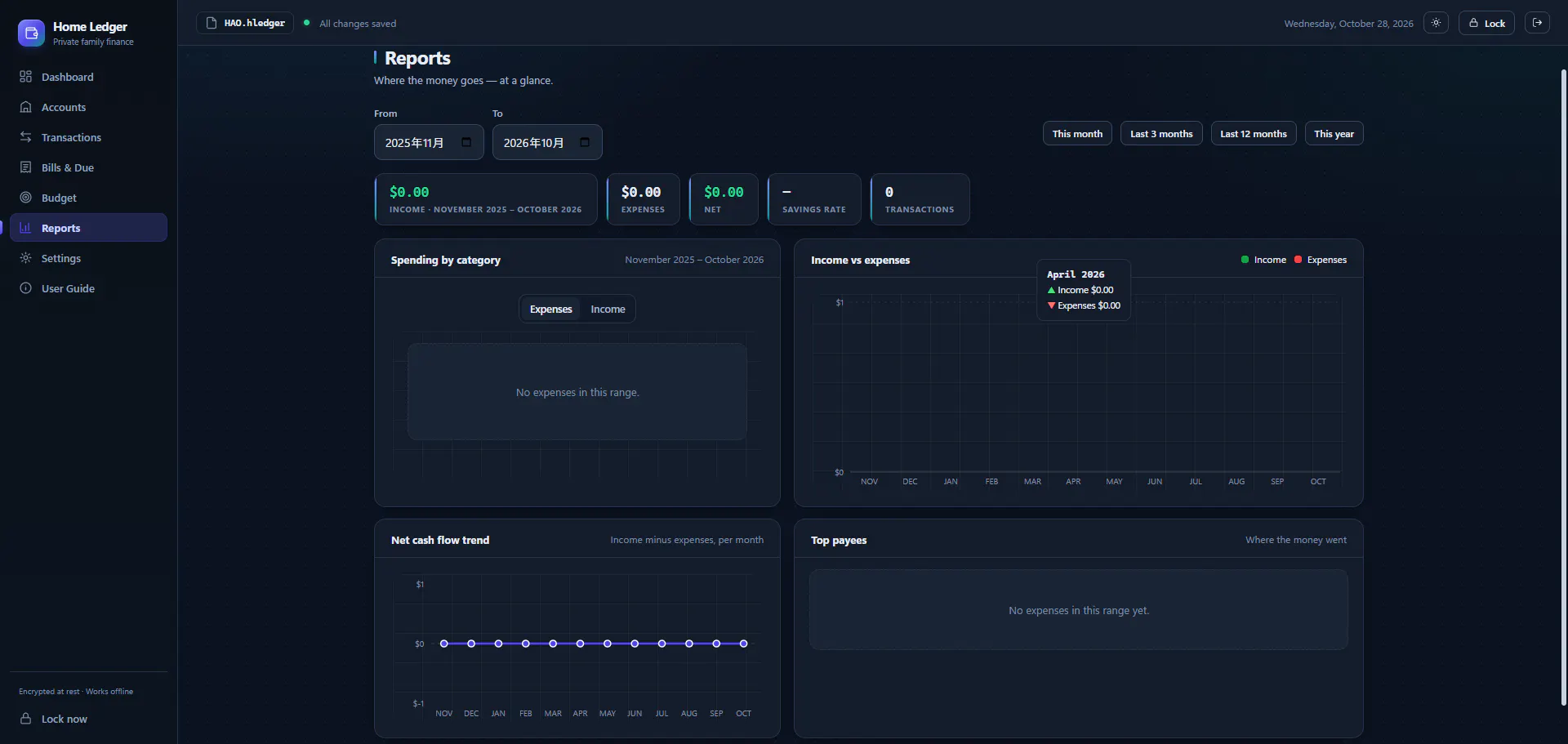Click the HAO.hledger file name
The image size is (1568, 744).
pyautogui.click(x=255, y=23)
